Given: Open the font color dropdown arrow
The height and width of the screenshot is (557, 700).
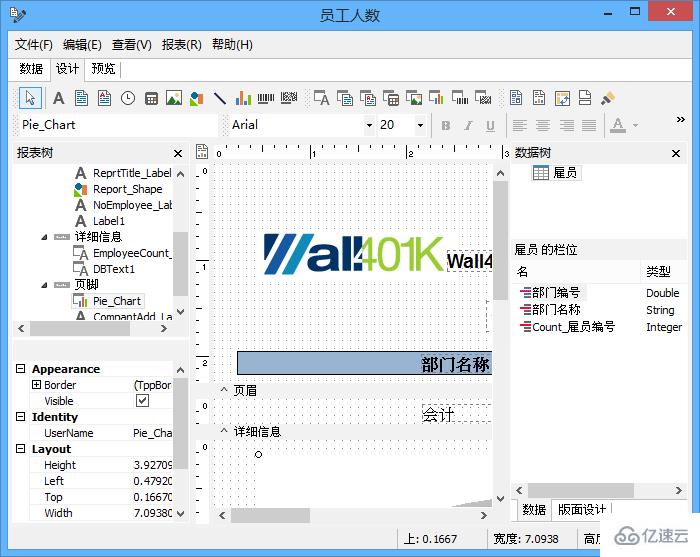Looking at the screenshot, I should click(x=635, y=125).
